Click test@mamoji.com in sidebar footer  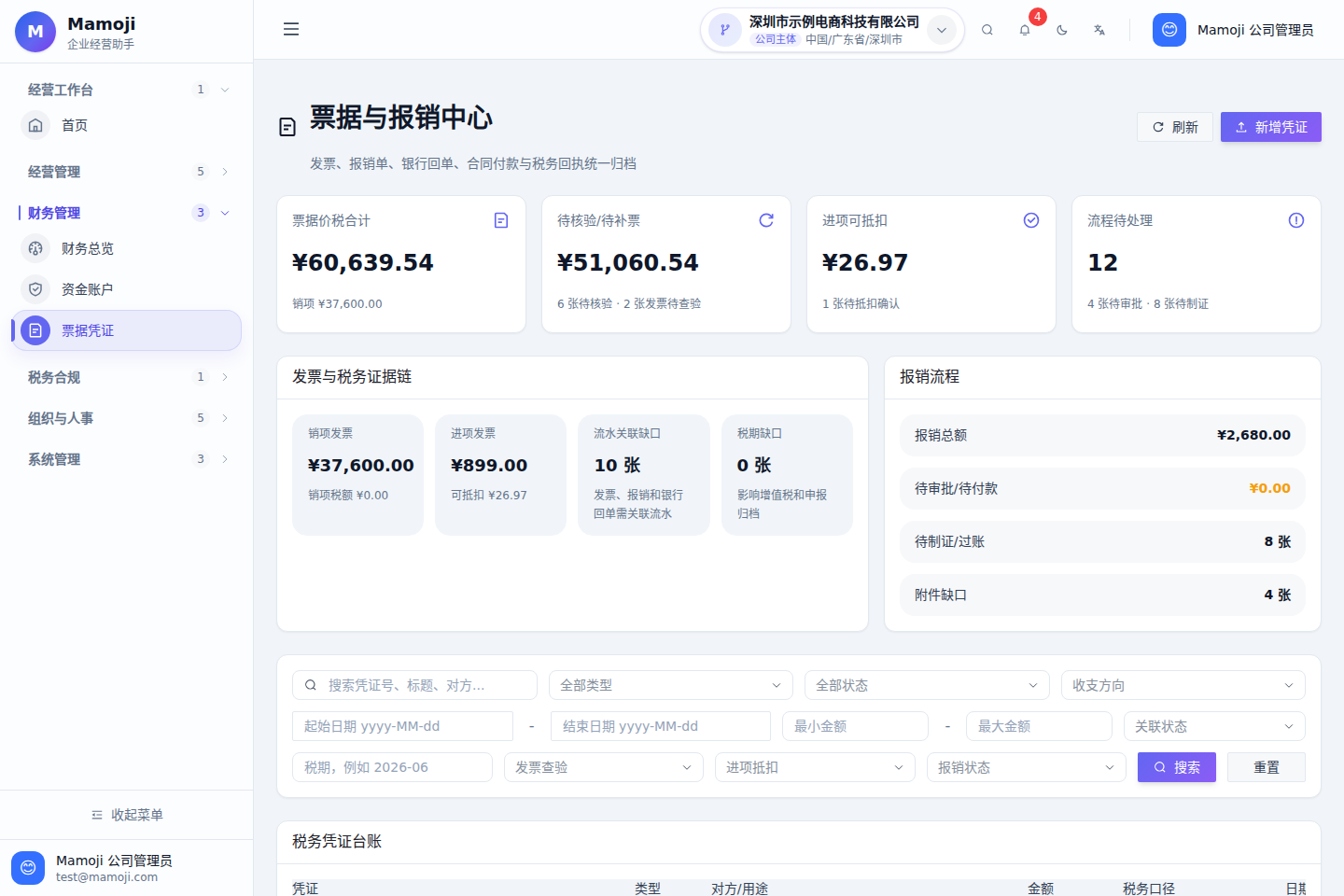106,877
